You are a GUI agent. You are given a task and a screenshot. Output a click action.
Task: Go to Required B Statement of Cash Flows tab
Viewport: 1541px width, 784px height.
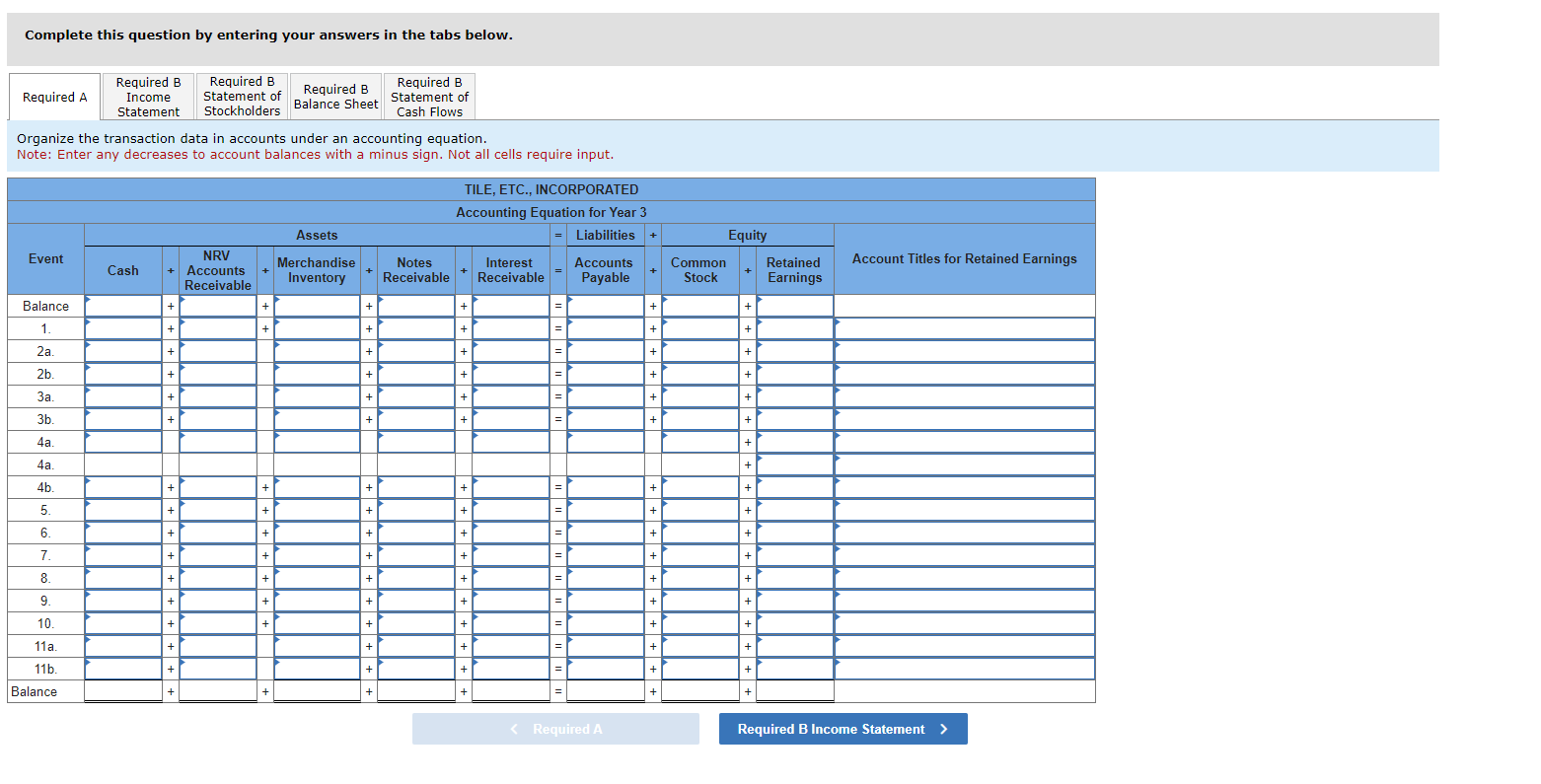pyautogui.click(x=429, y=97)
